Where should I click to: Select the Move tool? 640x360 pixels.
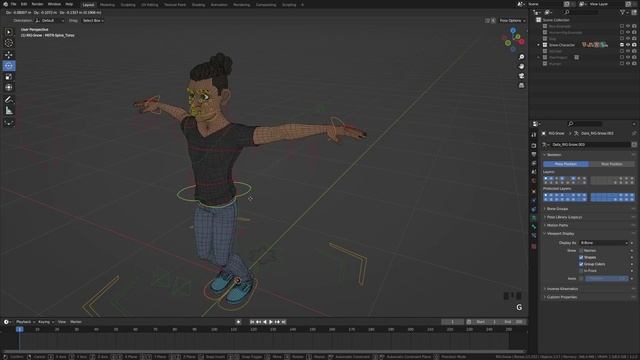click(9, 55)
